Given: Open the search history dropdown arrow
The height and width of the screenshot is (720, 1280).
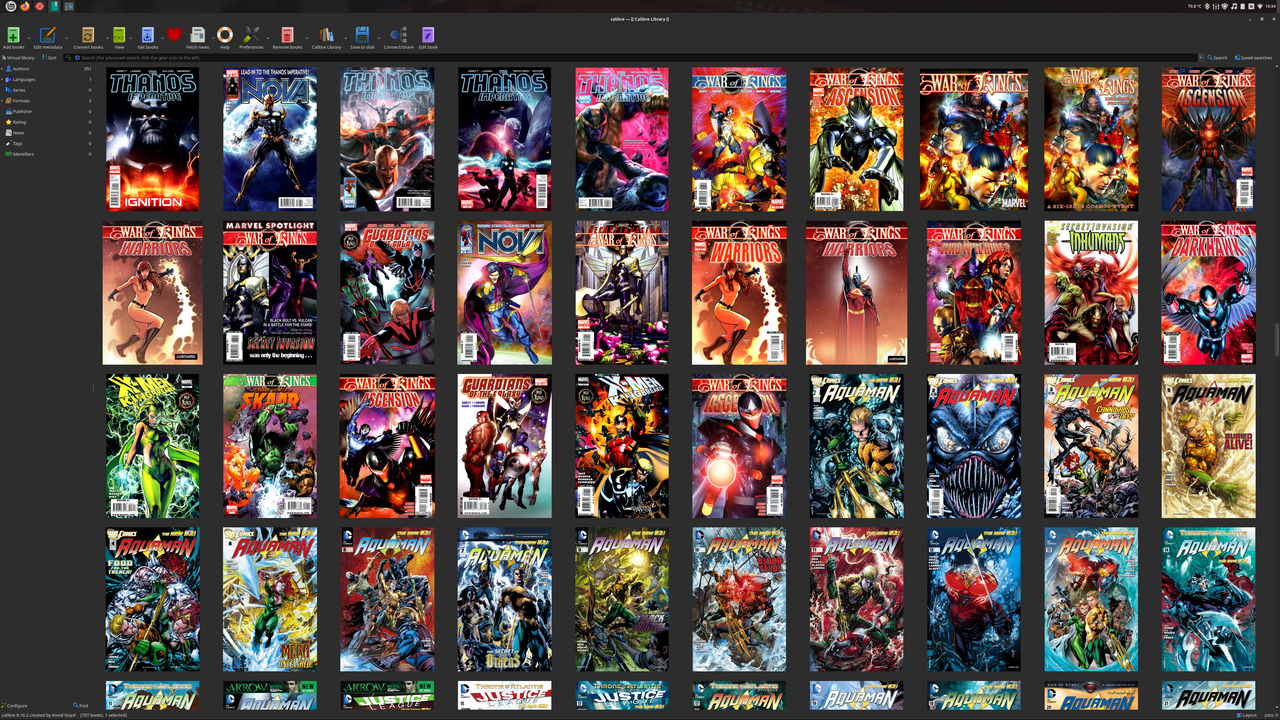Looking at the screenshot, I should point(1200,58).
